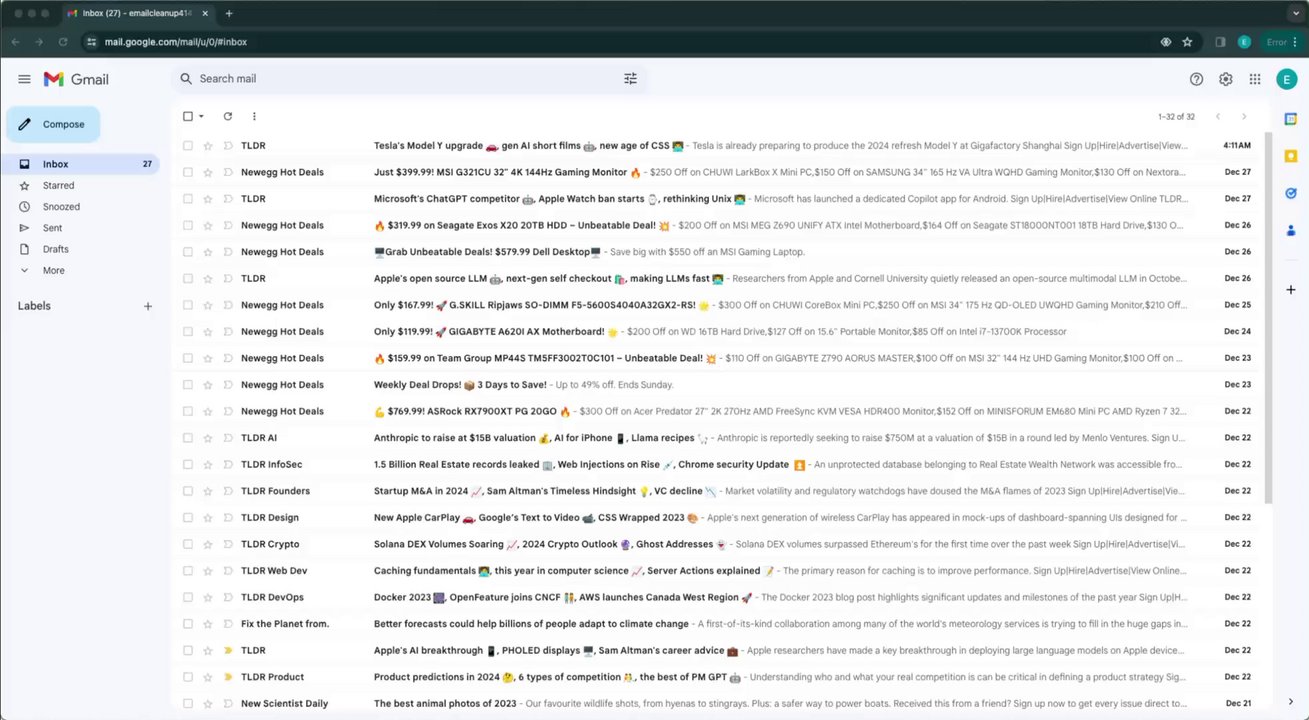Star the TLDR Founders email
1309x720 pixels.
tap(208, 491)
